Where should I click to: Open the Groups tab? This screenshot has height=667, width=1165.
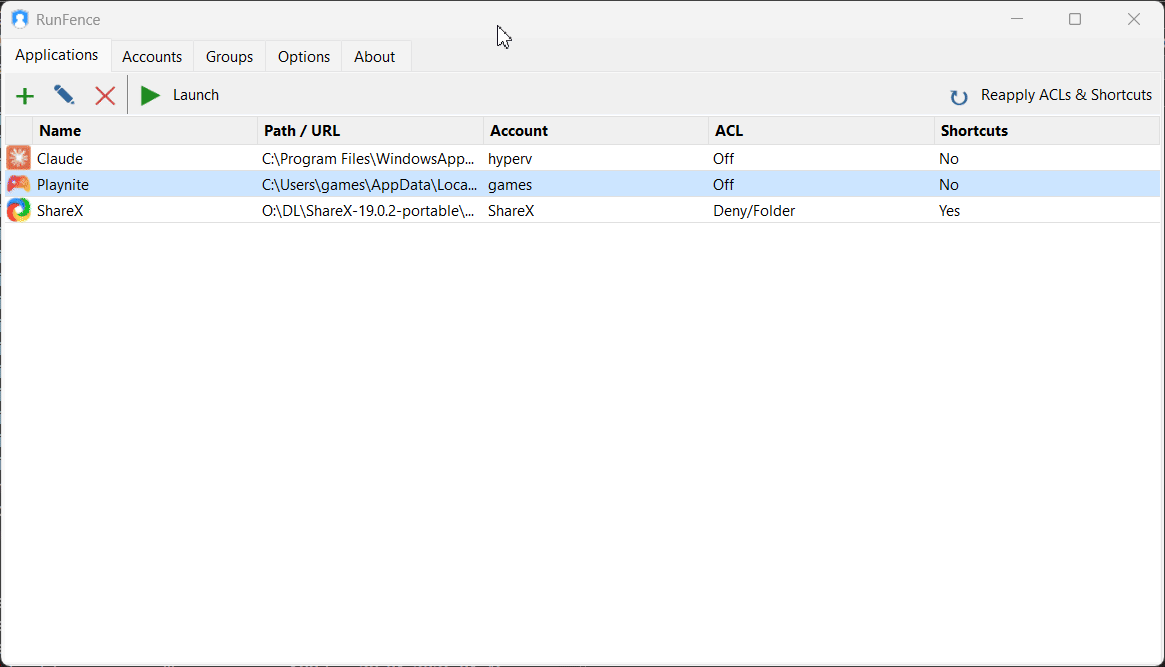point(229,56)
